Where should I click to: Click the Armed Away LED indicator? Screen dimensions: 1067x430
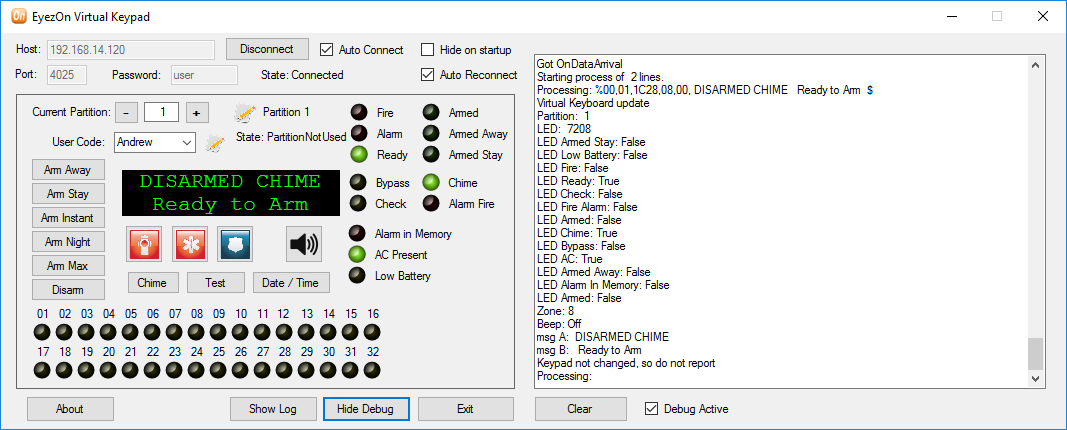(x=431, y=134)
